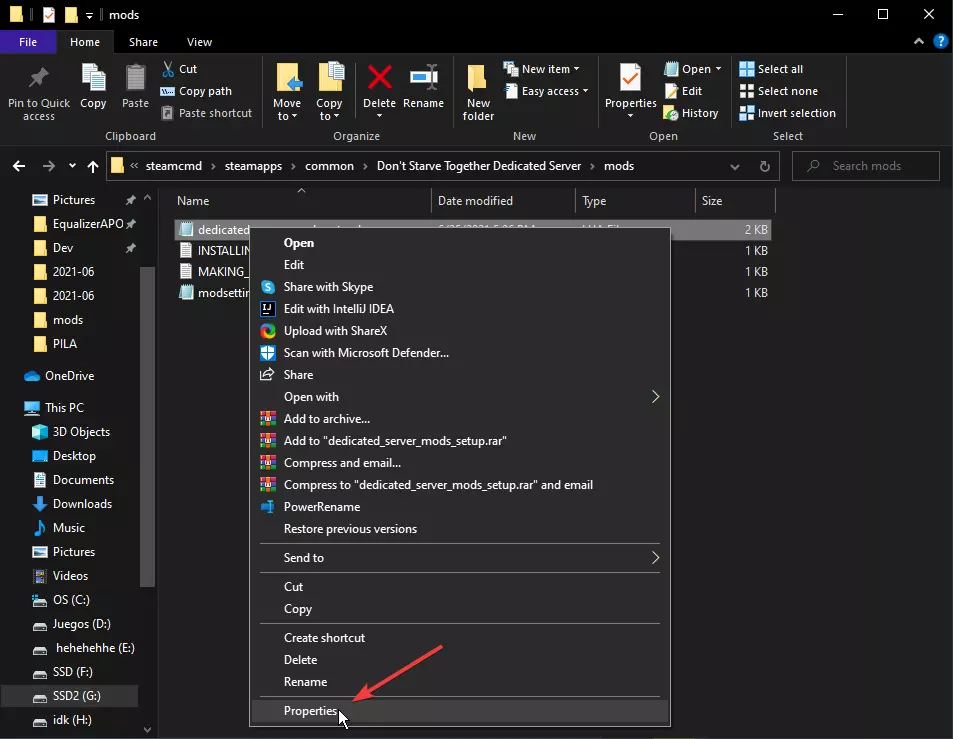
Task: Click Invert selection in ribbon
Action: [x=787, y=113]
